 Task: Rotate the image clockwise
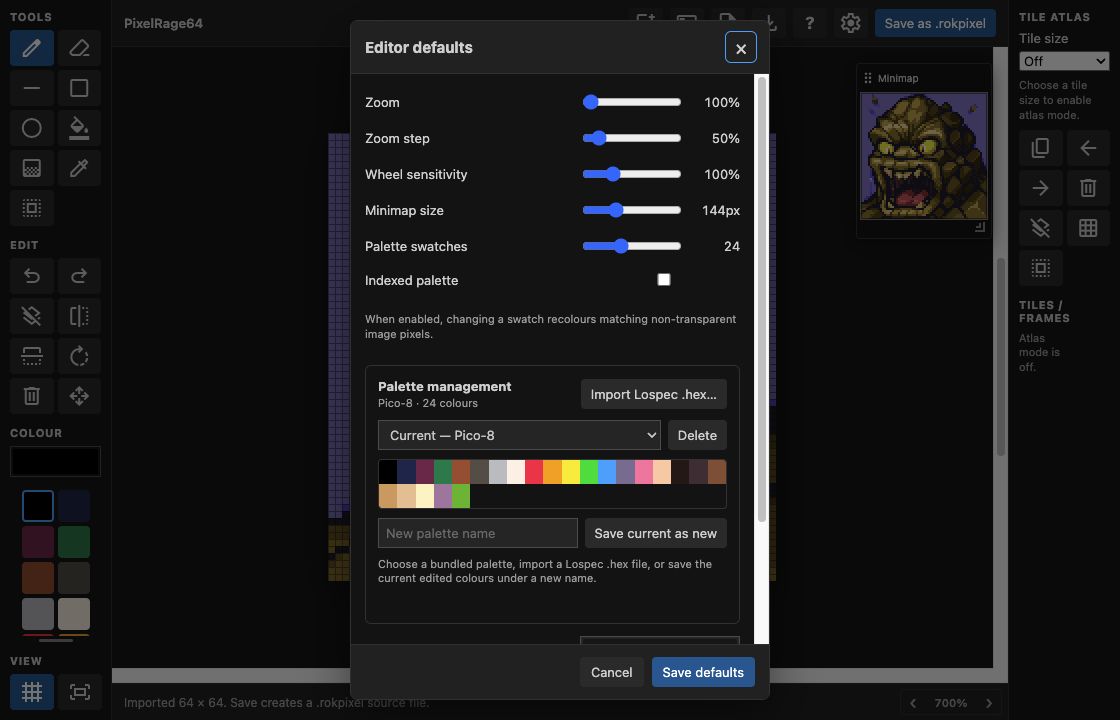pos(79,356)
